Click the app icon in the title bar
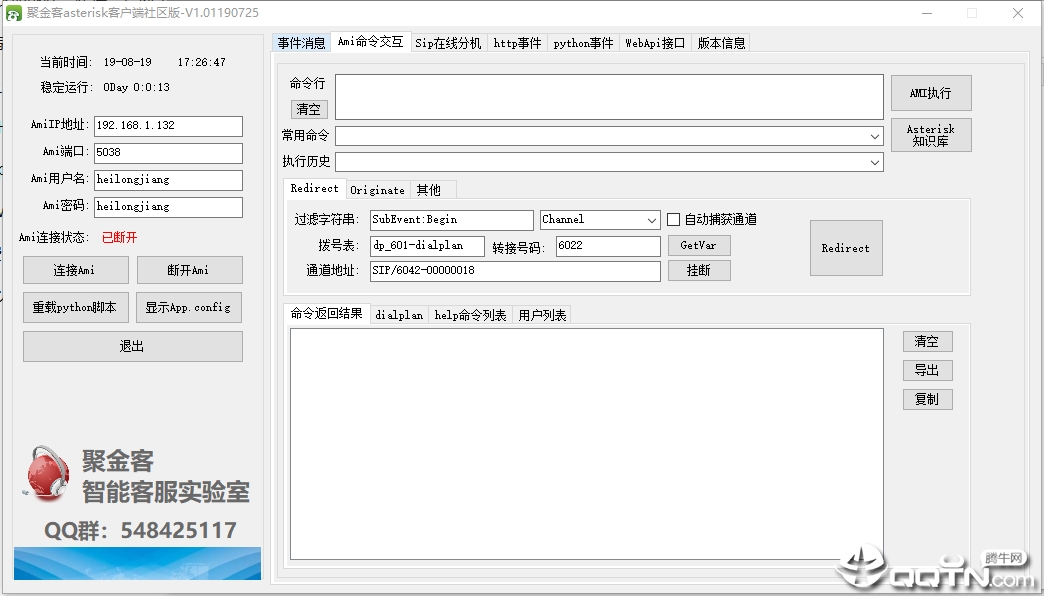This screenshot has width=1044, height=596. 13,13
